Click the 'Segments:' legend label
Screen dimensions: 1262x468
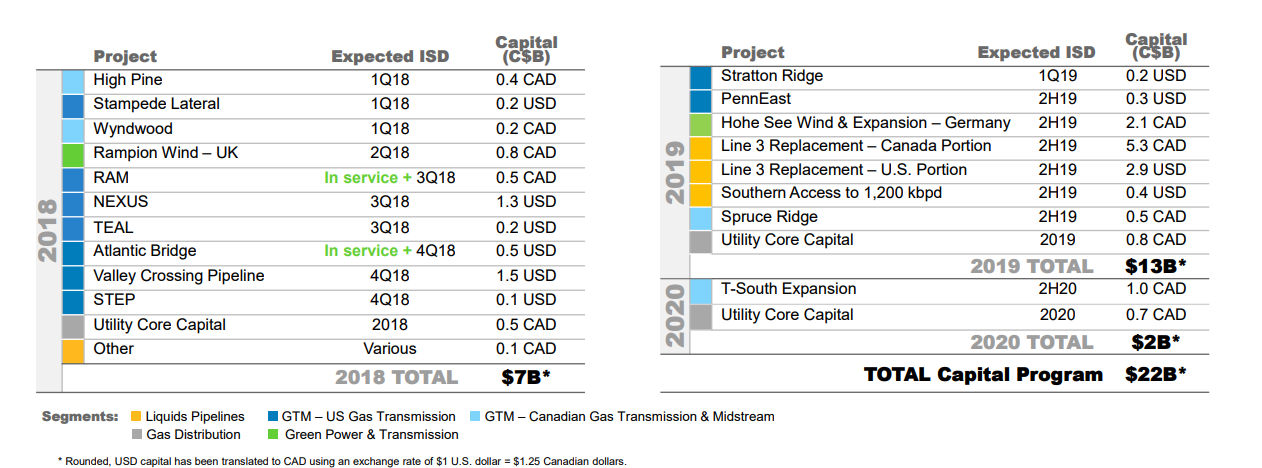pos(80,416)
